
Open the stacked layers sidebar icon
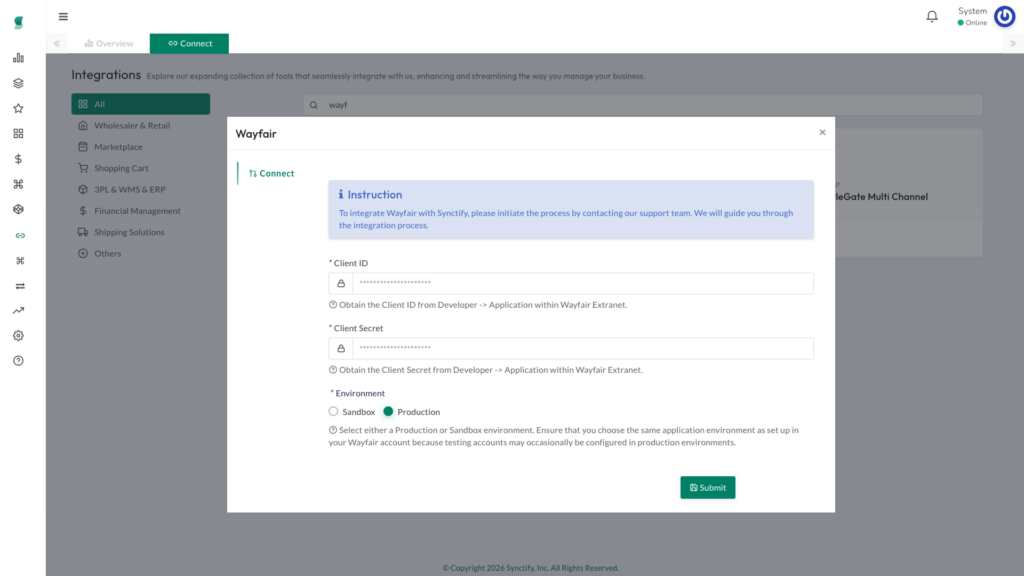(18, 83)
